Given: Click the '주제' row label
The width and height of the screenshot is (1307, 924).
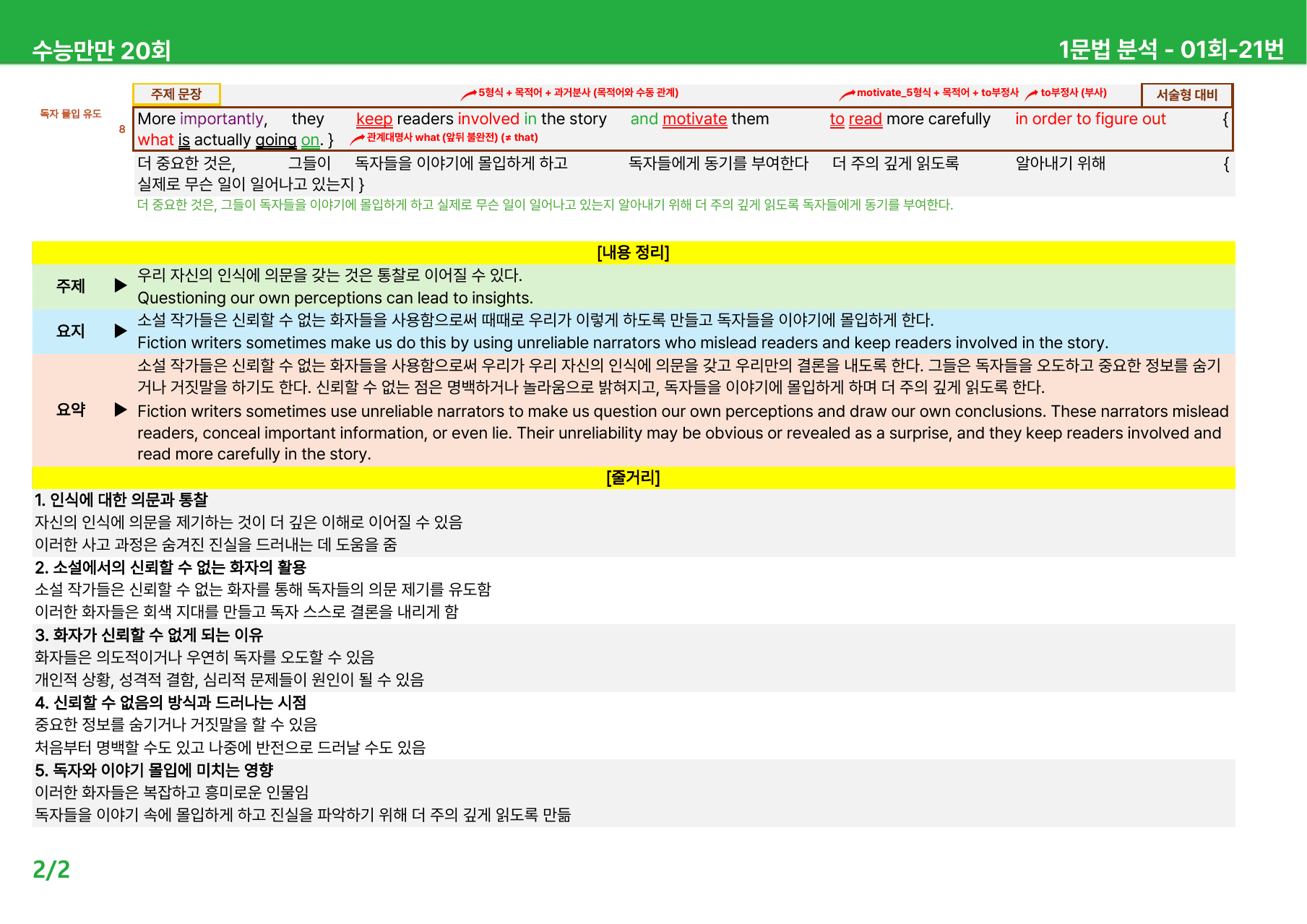Looking at the screenshot, I should (71, 286).
